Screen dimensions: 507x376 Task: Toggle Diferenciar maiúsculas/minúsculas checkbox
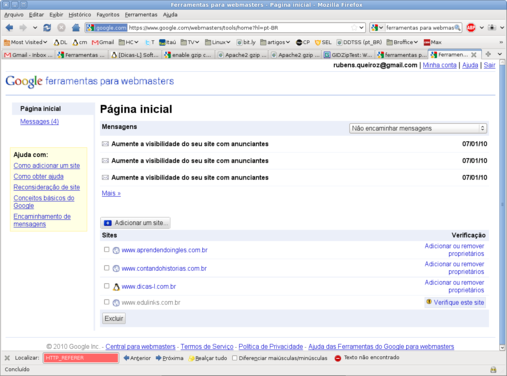tap(235, 358)
